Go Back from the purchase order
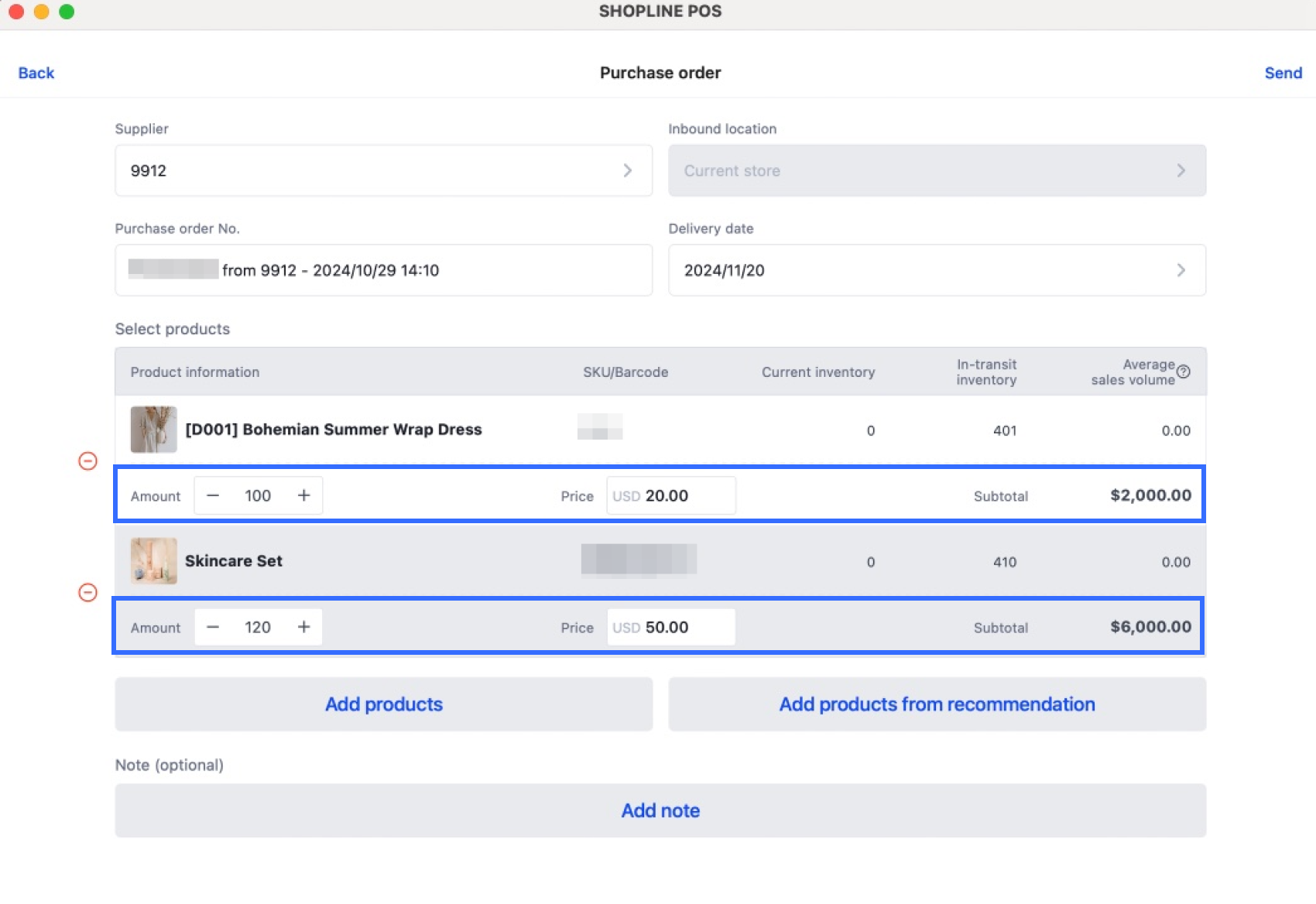The width and height of the screenshot is (1316, 904). coord(36,73)
